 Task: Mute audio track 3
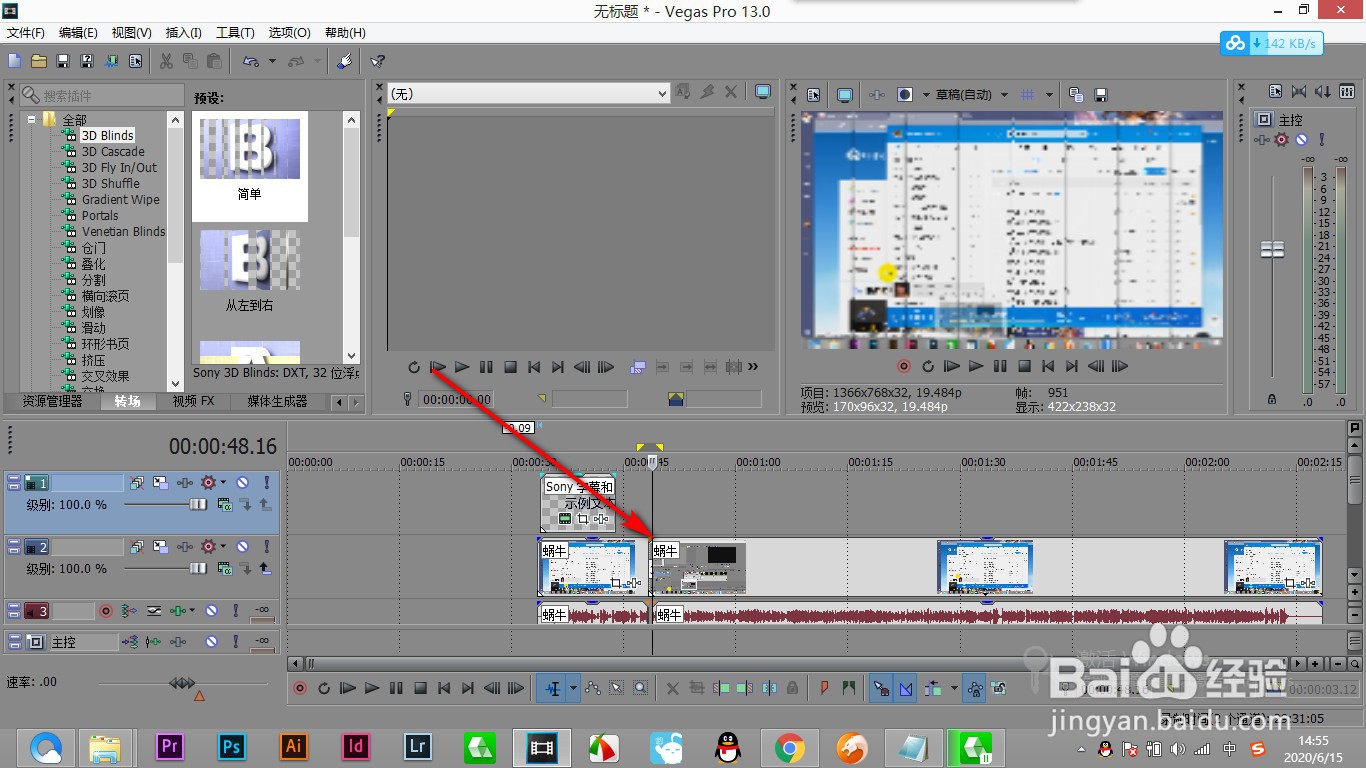click(x=211, y=610)
